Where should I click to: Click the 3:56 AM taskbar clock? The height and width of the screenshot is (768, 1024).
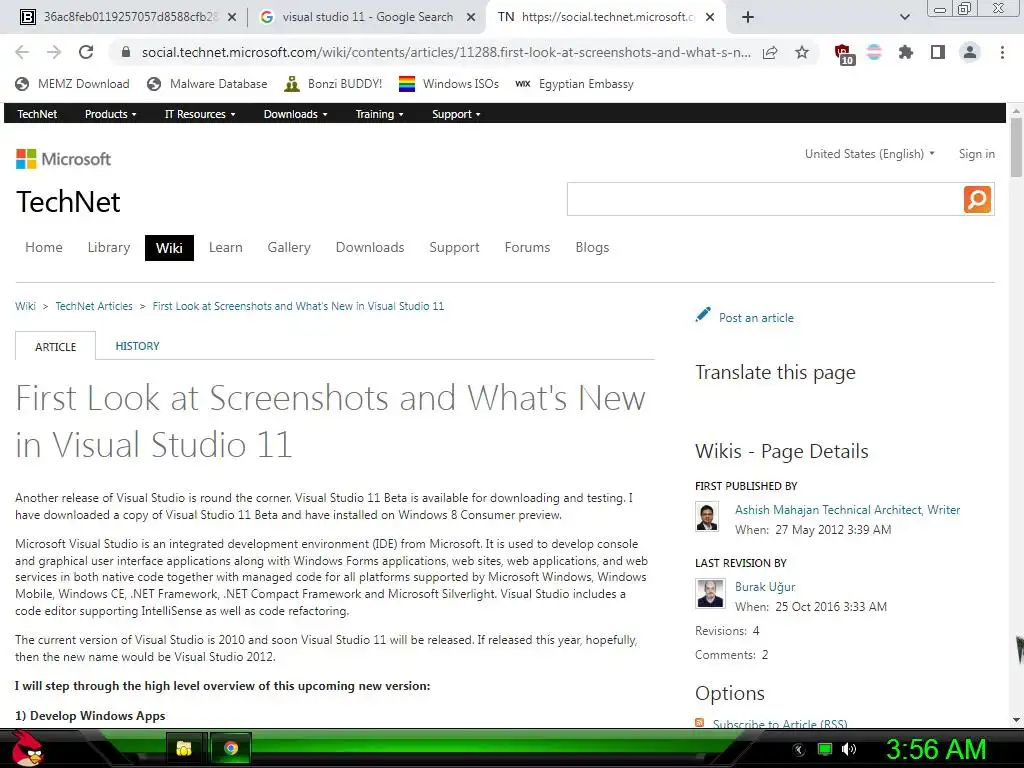click(x=935, y=749)
